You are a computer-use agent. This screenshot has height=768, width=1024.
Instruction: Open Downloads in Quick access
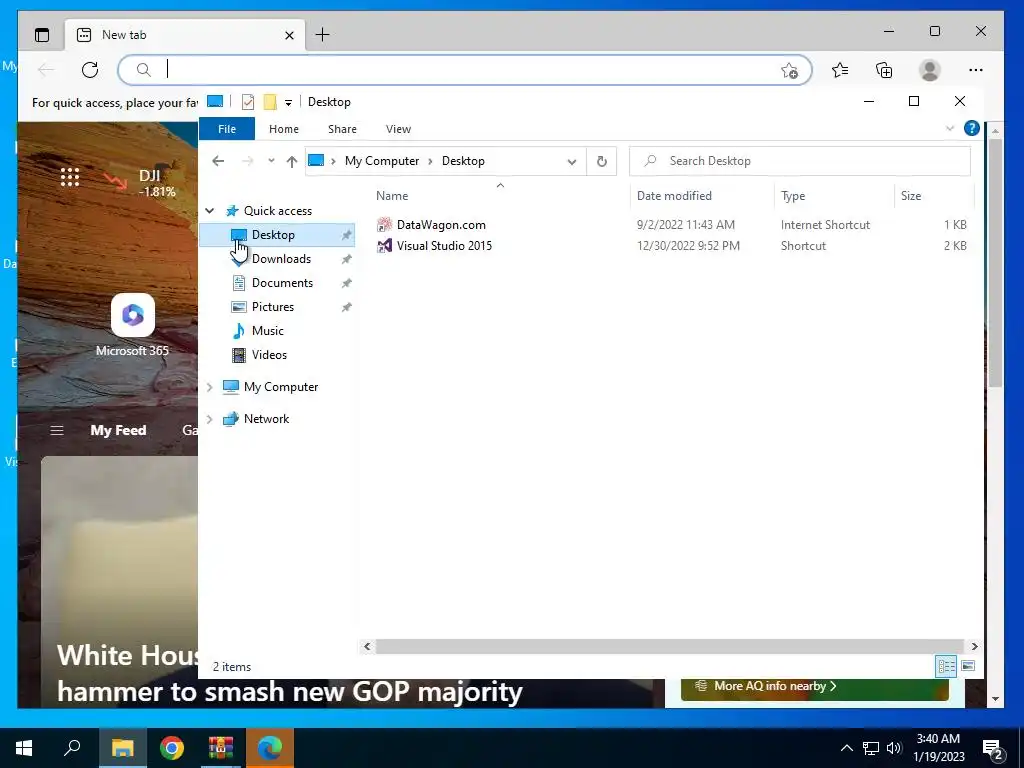[281, 259]
